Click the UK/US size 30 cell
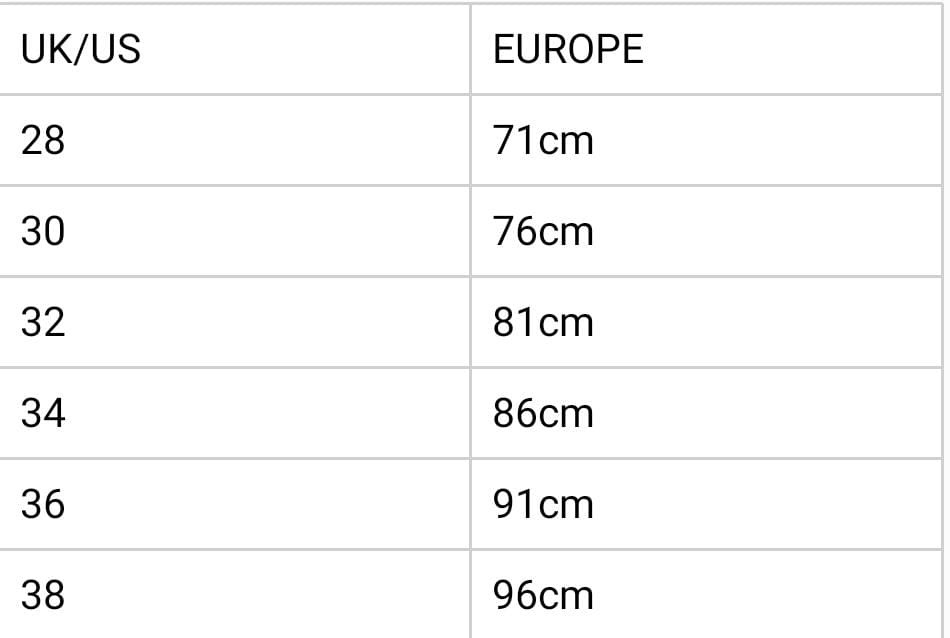Image resolution: width=950 pixels, height=638 pixels. tap(43, 231)
